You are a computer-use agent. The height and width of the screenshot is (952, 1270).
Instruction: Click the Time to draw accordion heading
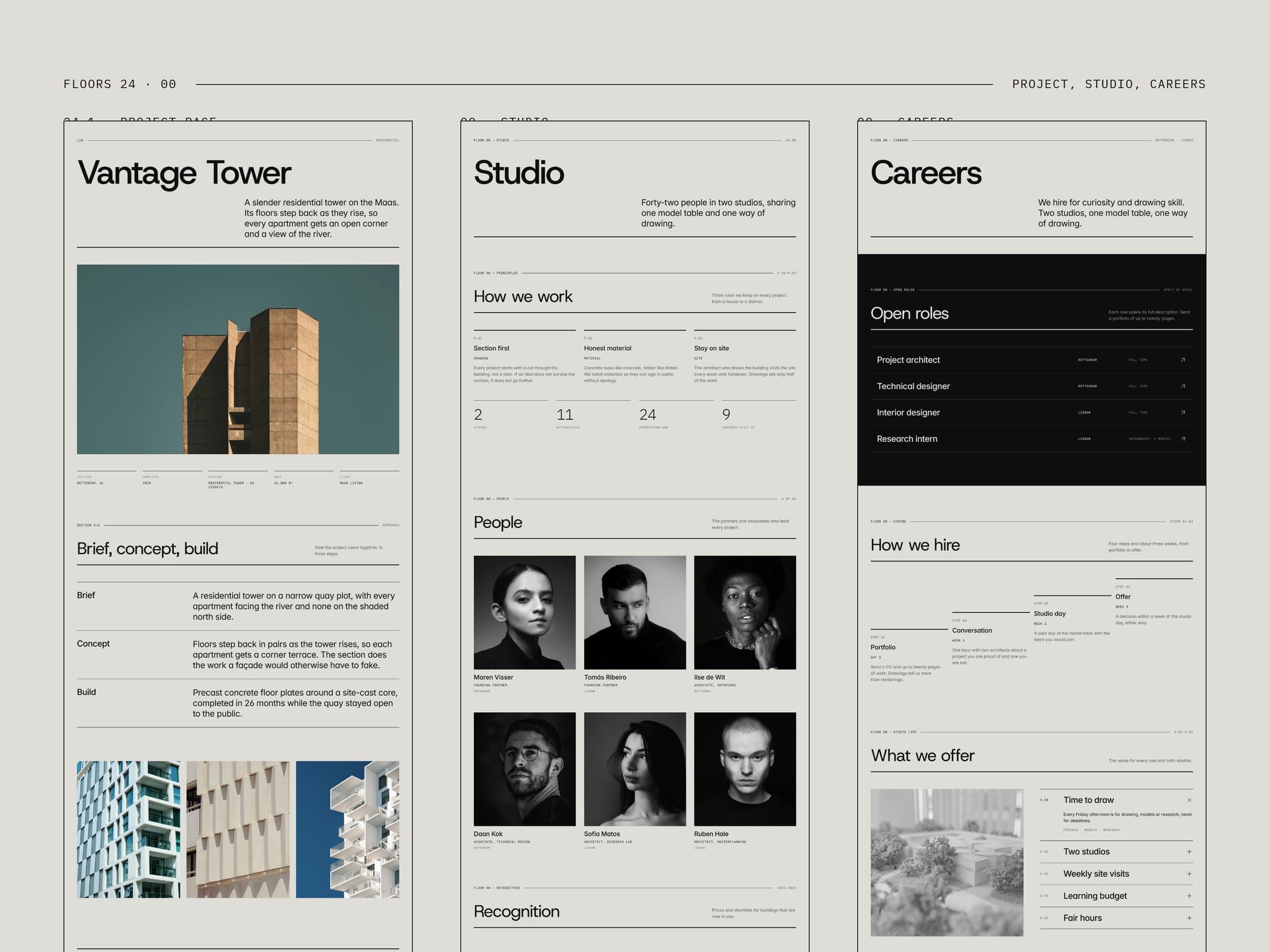(x=1088, y=800)
